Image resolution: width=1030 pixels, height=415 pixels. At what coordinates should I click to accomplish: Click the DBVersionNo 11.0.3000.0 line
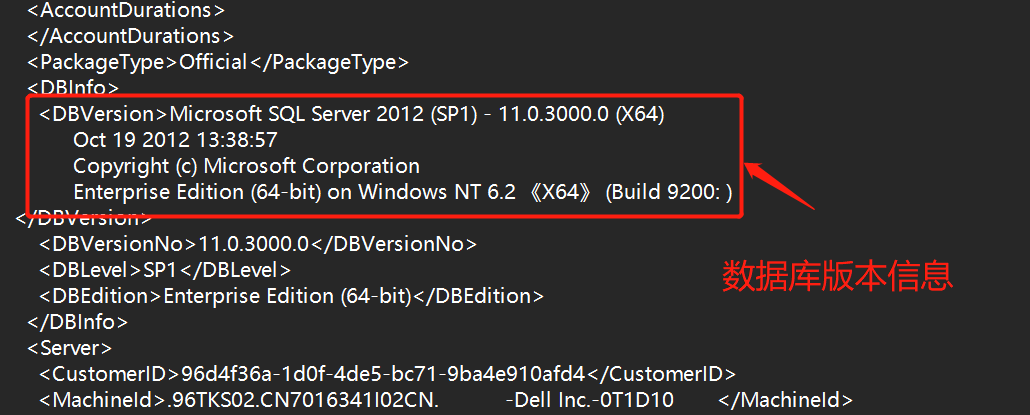258,244
